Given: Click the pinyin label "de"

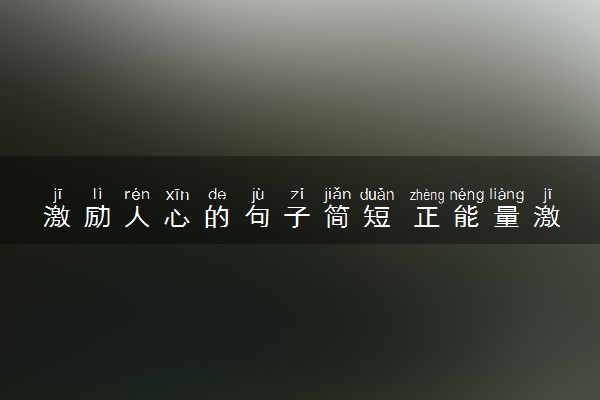Looking at the screenshot, I should click(217, 195).
